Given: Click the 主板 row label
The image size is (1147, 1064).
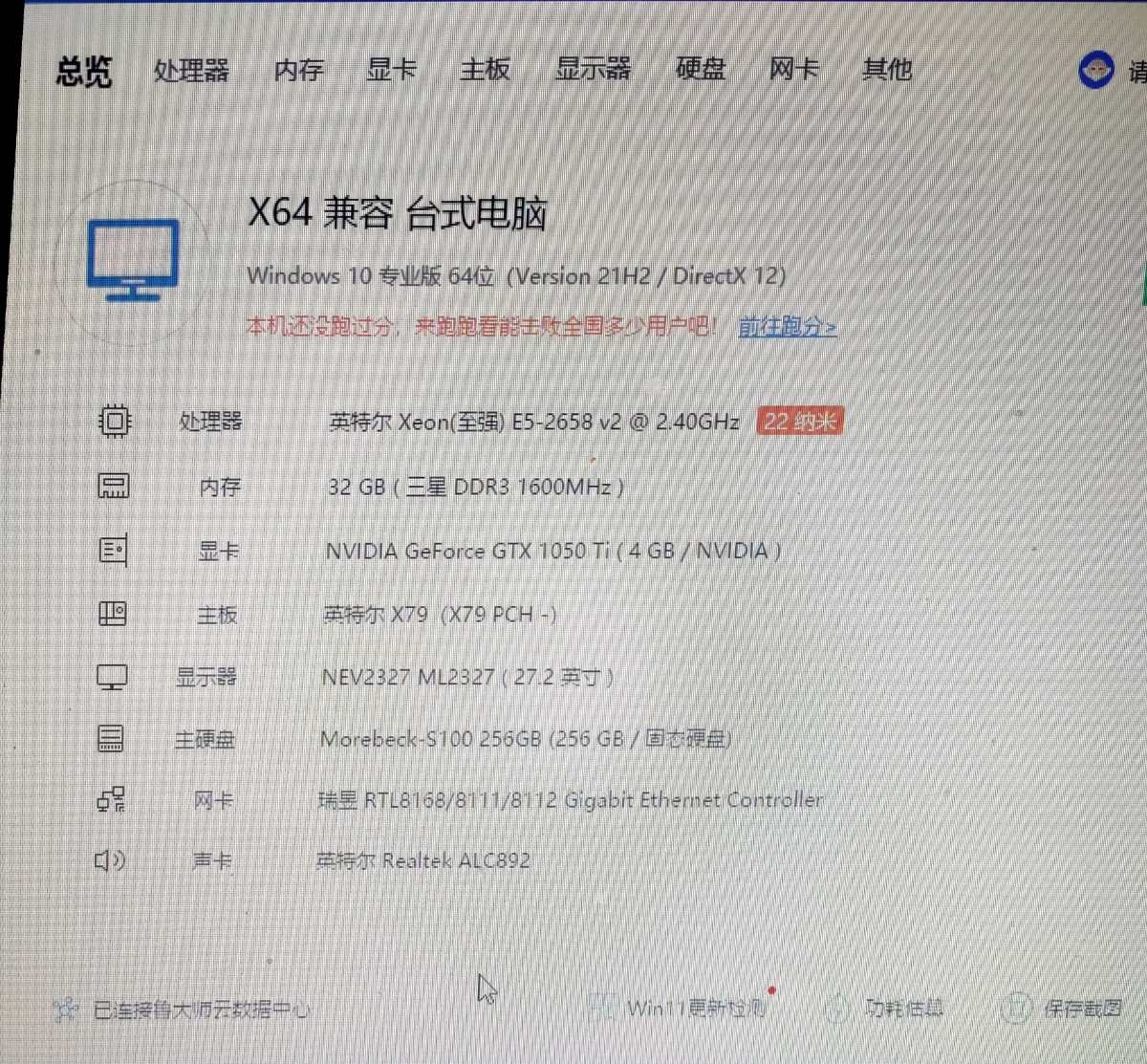Looking at the screenshot, I should [x=217, y=615].
